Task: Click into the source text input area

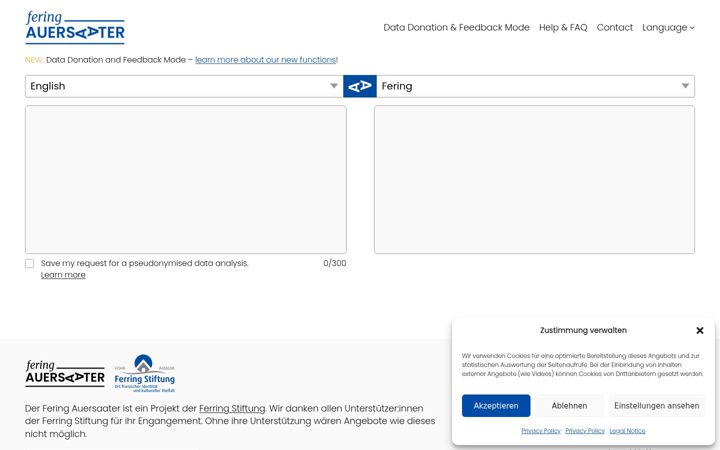Action: 186,180
